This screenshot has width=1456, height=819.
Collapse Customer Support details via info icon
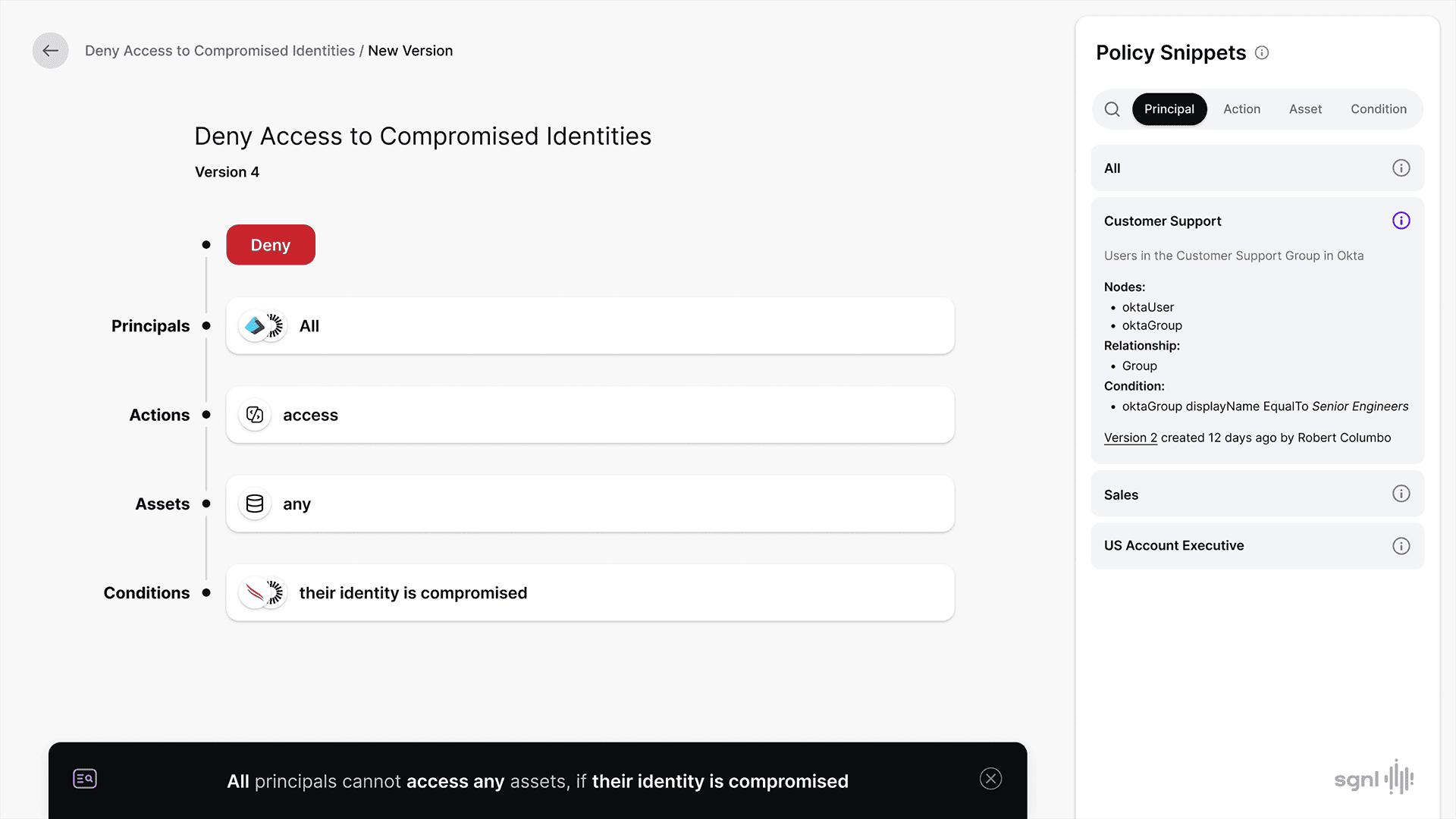[1401, 221]
